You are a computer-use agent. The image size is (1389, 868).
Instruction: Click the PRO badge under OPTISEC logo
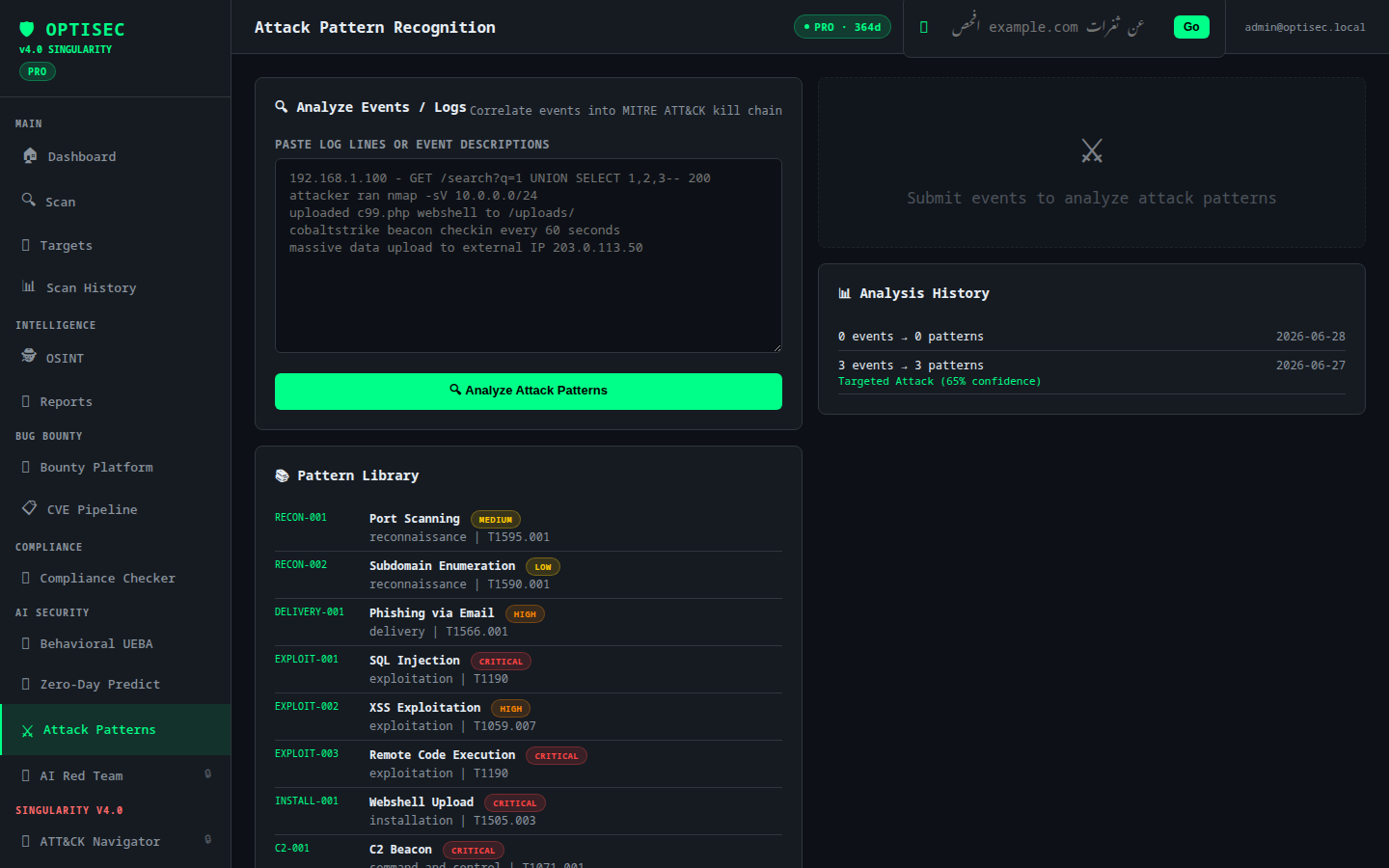click(38, 71)
